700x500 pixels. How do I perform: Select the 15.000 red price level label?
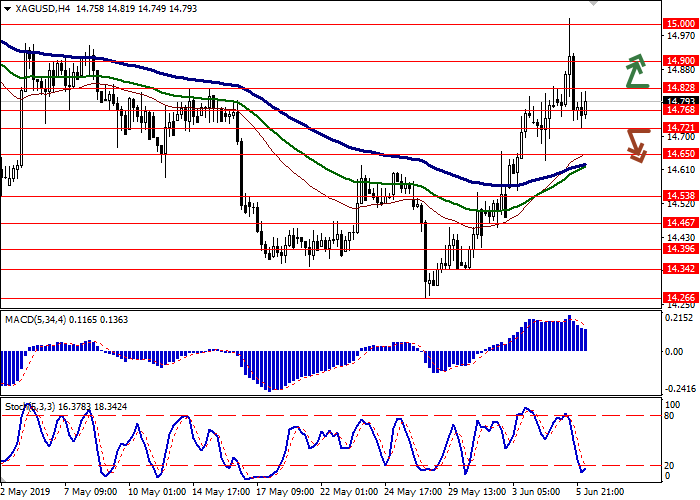tap(680, 24)
